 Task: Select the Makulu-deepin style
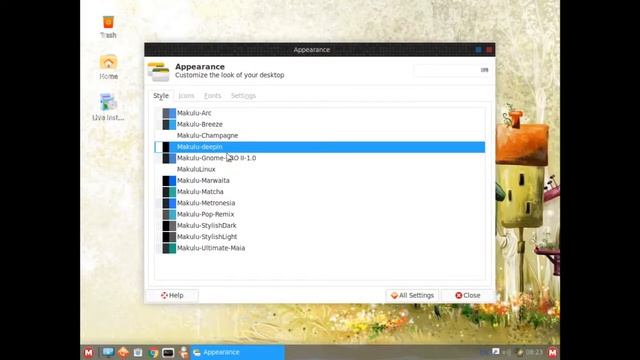(x=320, y=147)
